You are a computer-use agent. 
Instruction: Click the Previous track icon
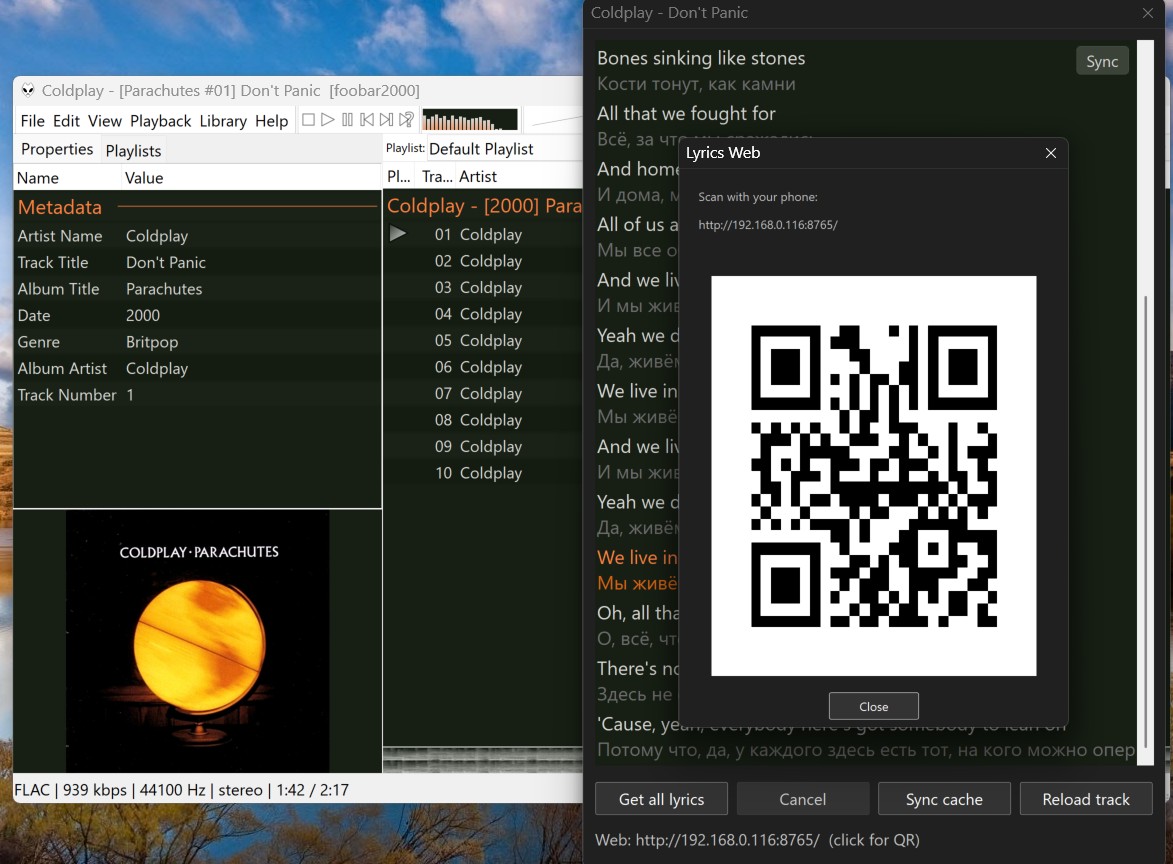tap(367, 120)
